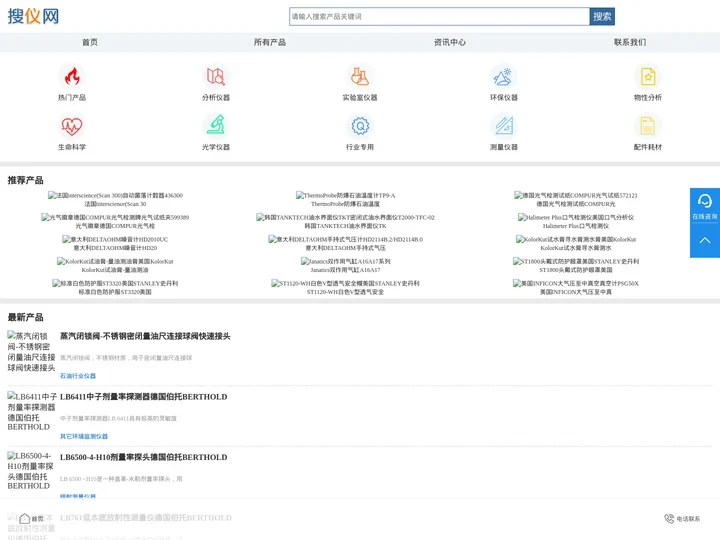The image size is (720, 540).
Task: Focus the product keyword search field
Action: click(439, 17)
